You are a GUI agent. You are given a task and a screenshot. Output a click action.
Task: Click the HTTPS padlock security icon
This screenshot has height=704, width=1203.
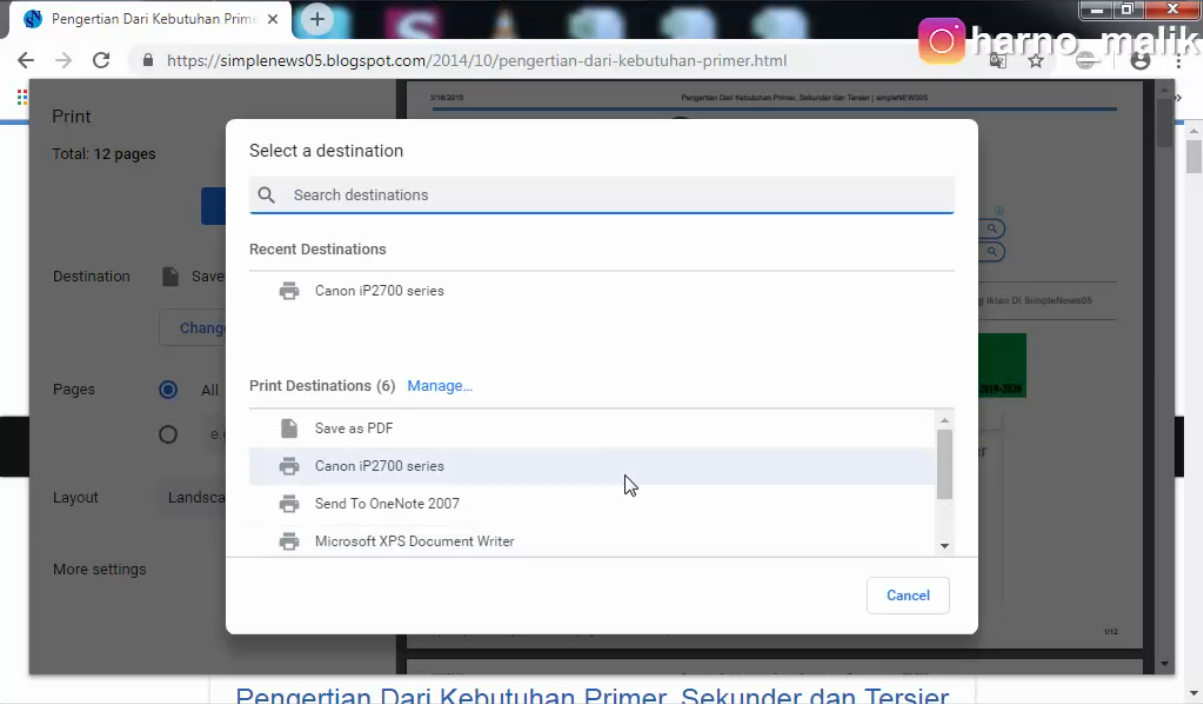point(146,60)
